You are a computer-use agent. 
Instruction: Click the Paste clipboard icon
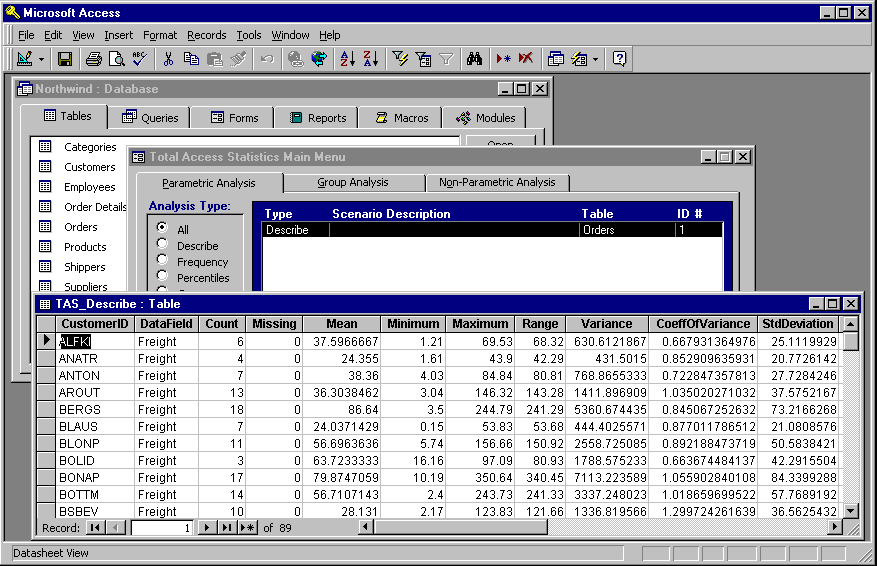point(215,59)
